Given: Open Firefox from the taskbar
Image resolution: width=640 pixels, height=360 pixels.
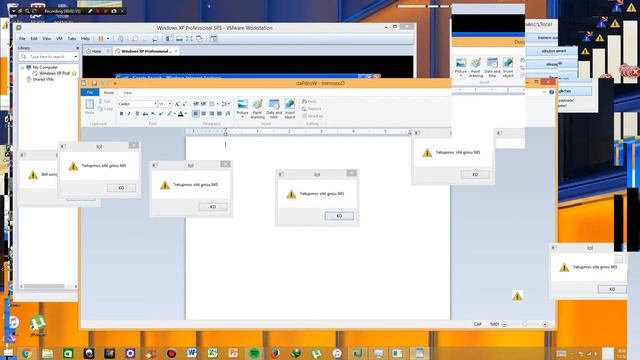Looking at the screenshot, I should pyautogui.click(x=275, y=353).
